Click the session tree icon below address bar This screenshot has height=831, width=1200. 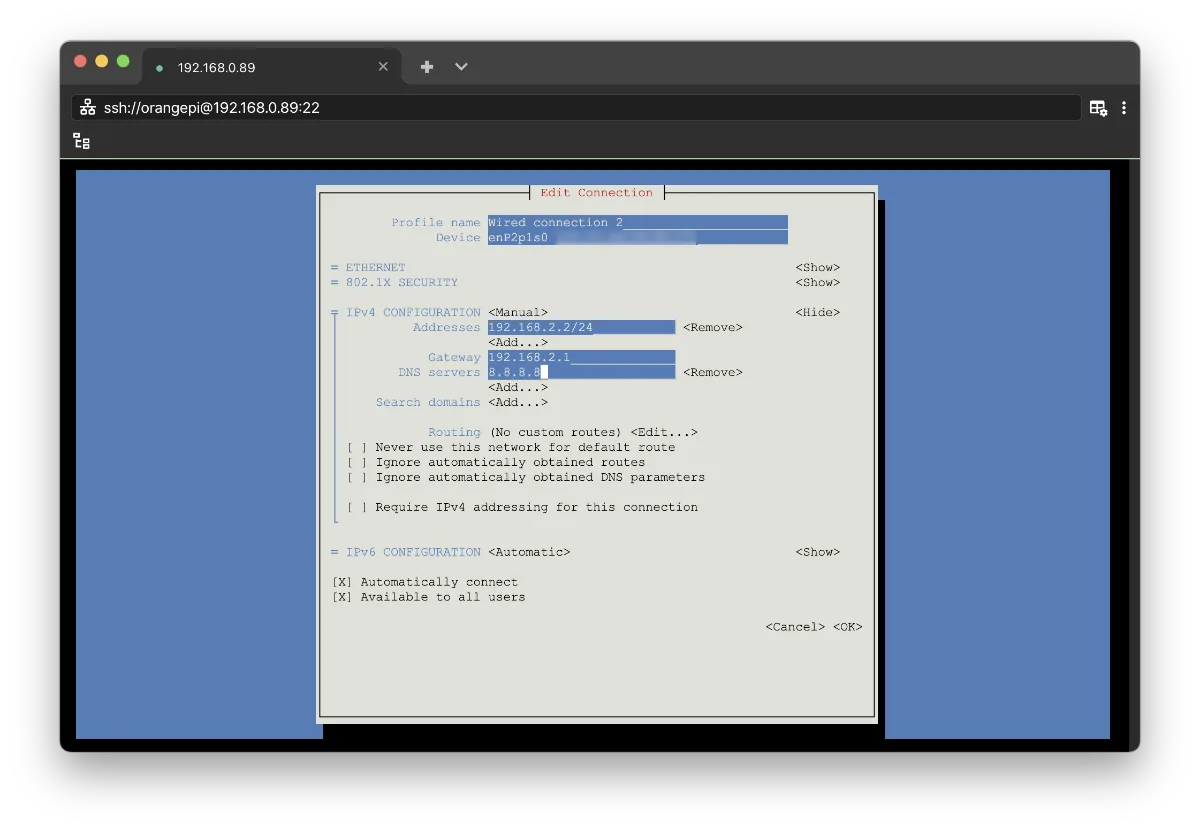point(82,141)
